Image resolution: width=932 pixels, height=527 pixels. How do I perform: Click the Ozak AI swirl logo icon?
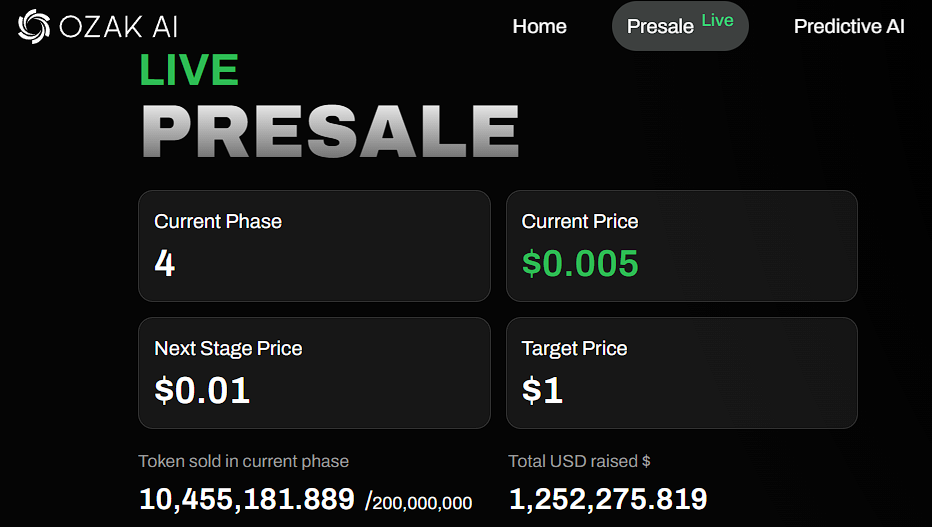tap(34, 27)
